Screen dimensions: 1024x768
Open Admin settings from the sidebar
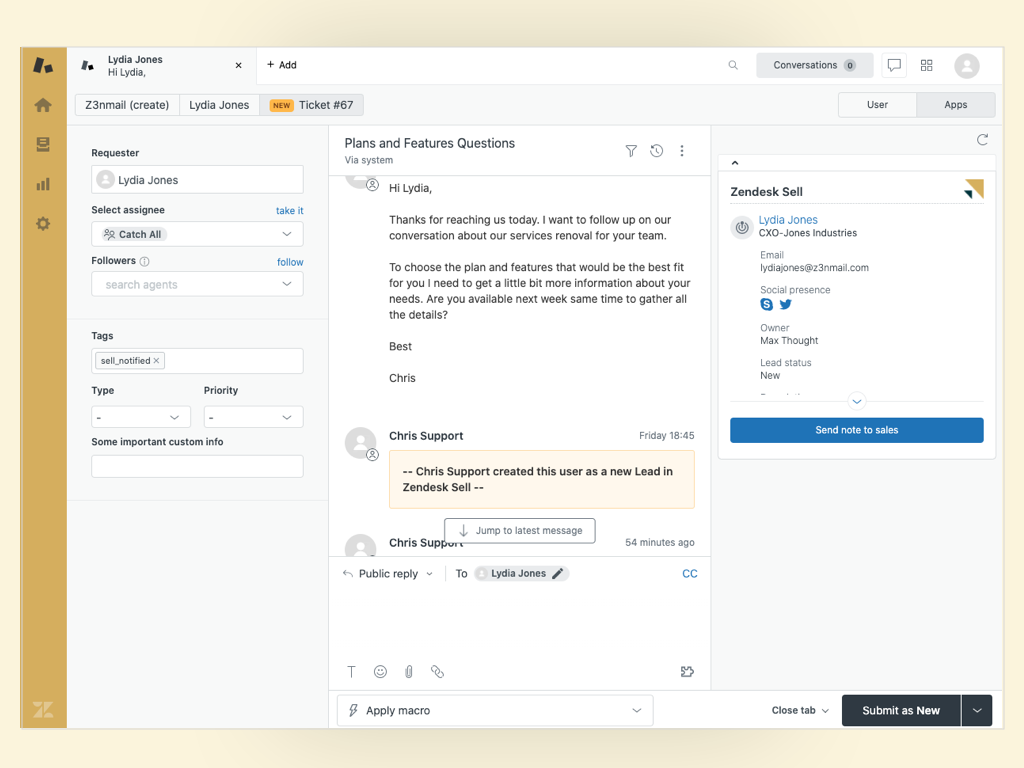(42, 224)
